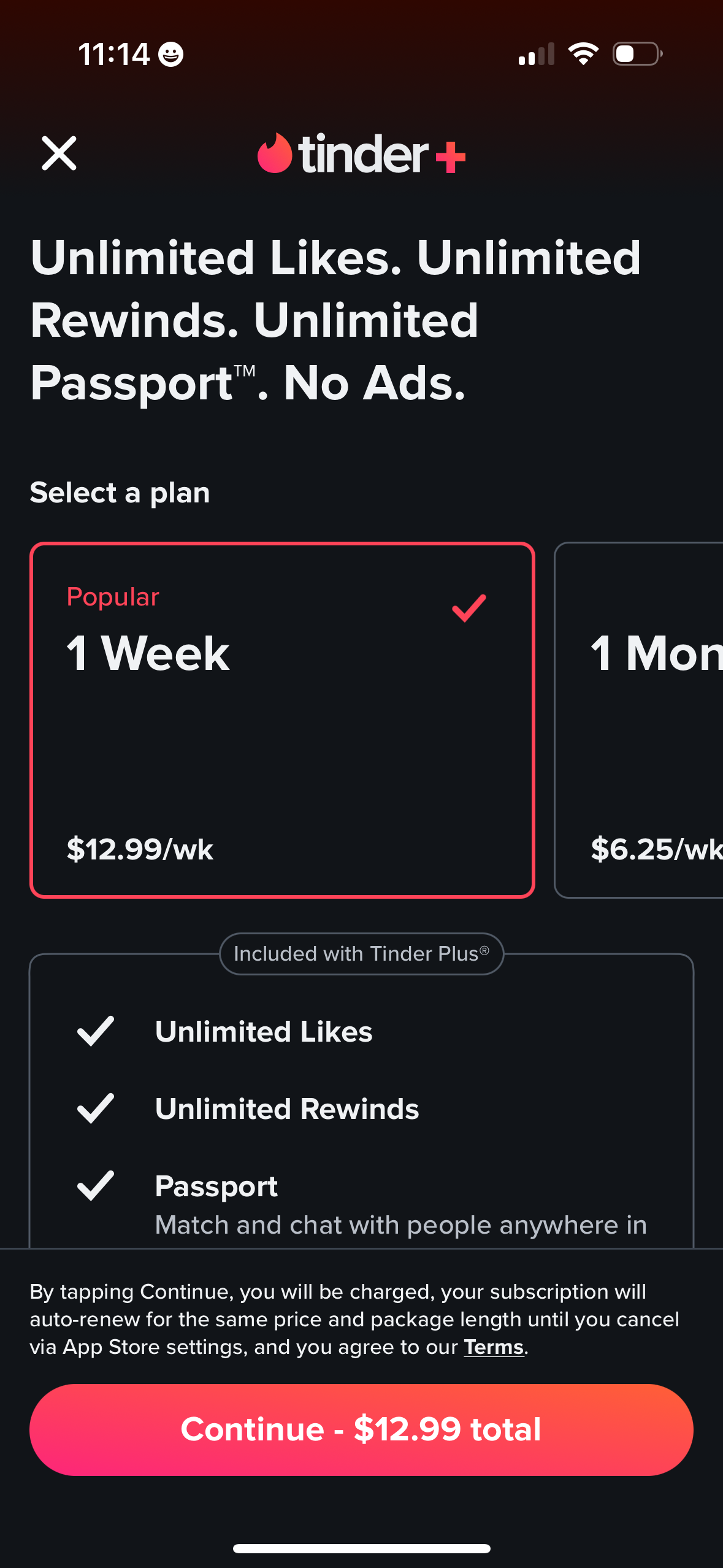Viewport: 723px width, 1568px height.
Task: Open the Terms link
Action: (494, 1347)
